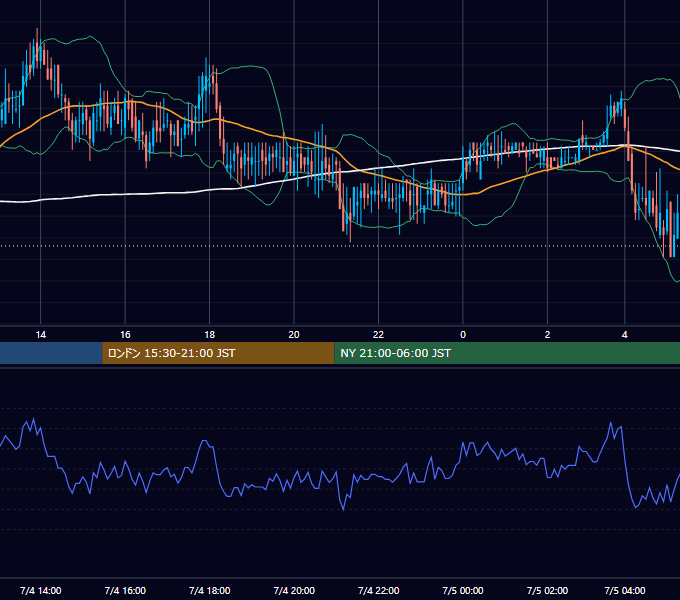This screenshot has height=600, width=680.
Task: Click the '7/4 20:00' label on oscillator axis
Action: click(294, 590)
